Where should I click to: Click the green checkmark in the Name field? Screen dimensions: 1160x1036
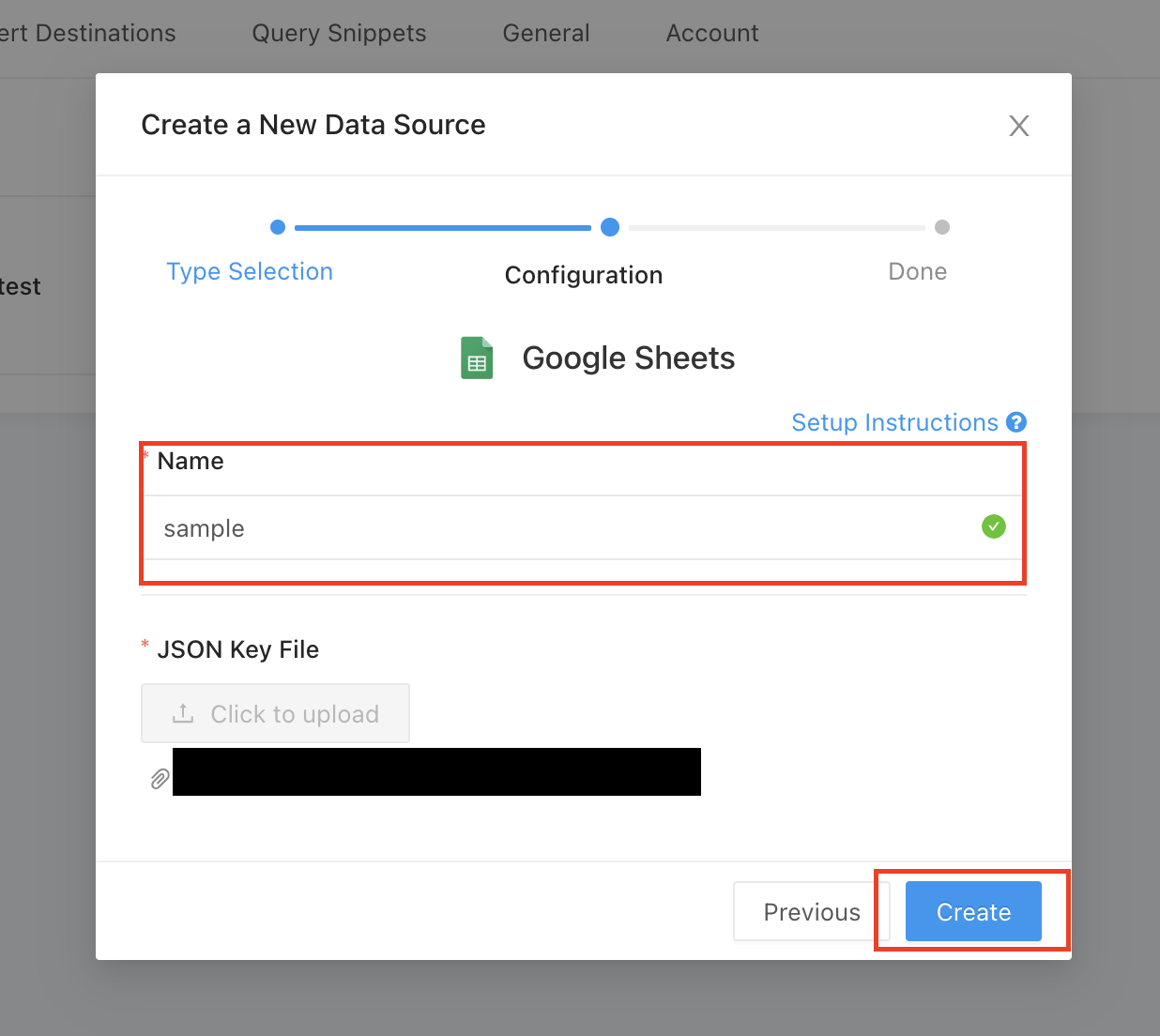coord(993,526)
